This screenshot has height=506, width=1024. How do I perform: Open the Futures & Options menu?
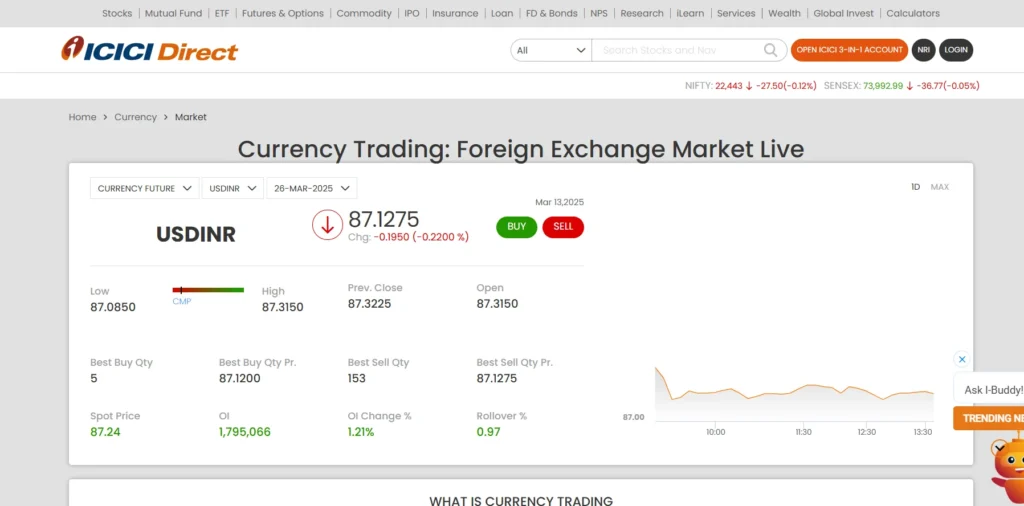pos(283,13)
